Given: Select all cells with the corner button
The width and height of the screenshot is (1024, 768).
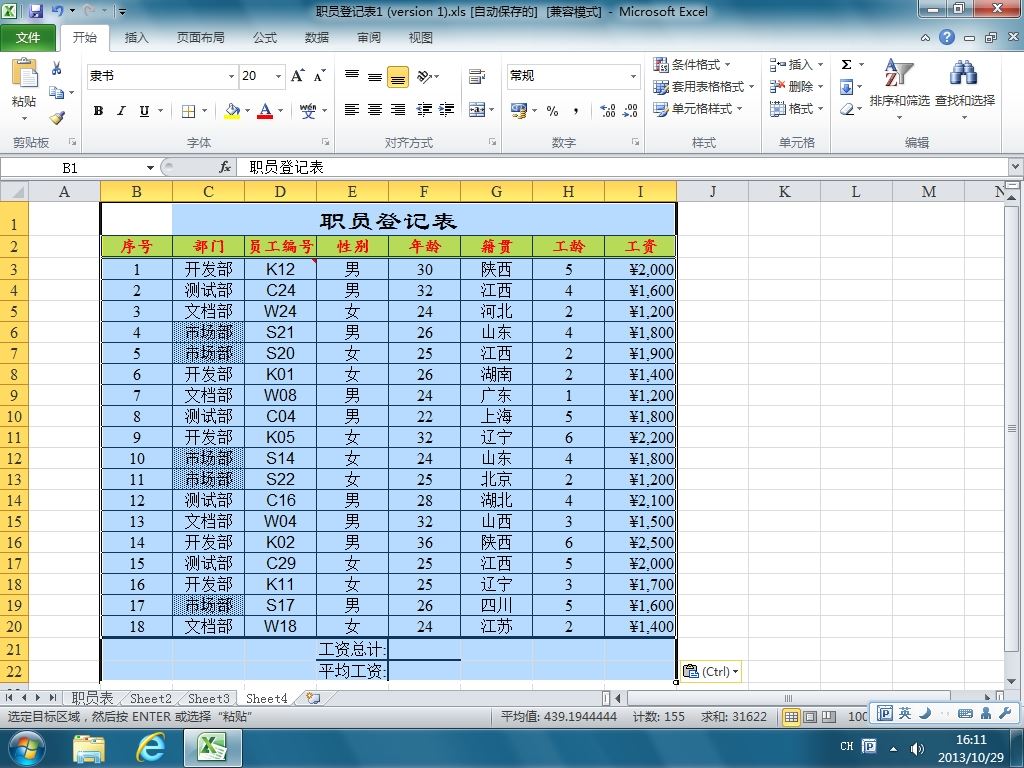Looking at the screenshot, I should (x=14, y=191).
